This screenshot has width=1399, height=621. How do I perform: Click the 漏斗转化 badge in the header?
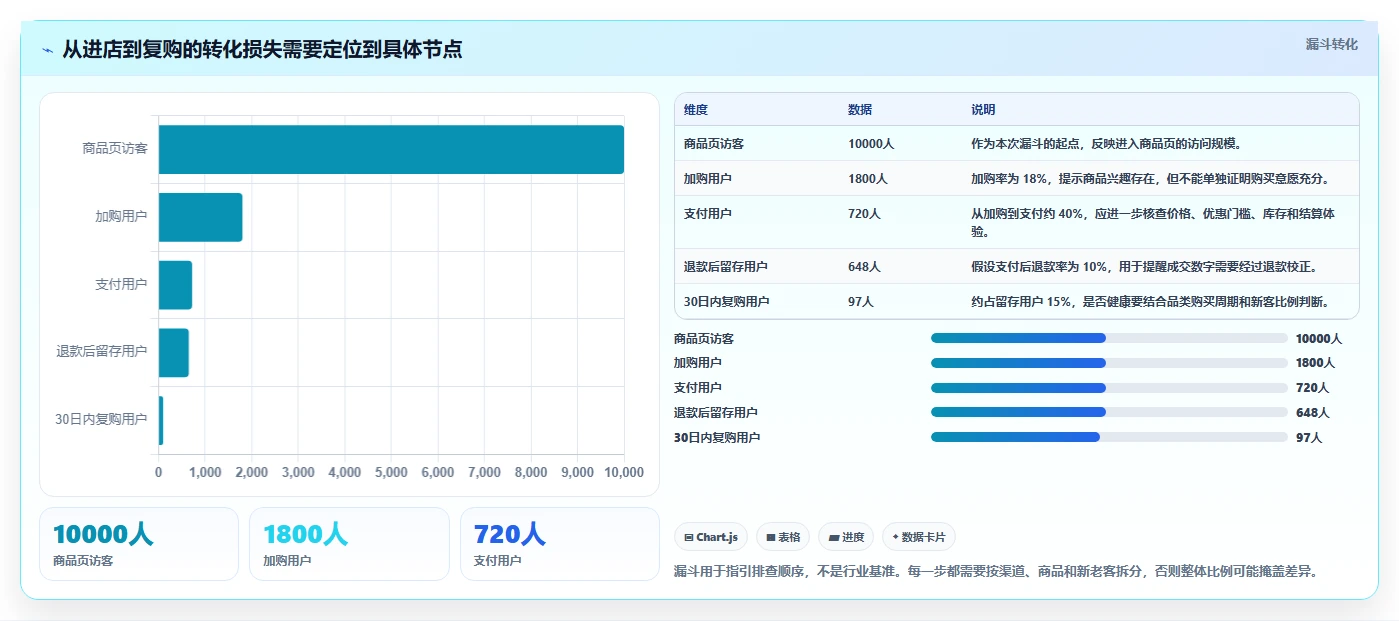(x=1331, y=44)
